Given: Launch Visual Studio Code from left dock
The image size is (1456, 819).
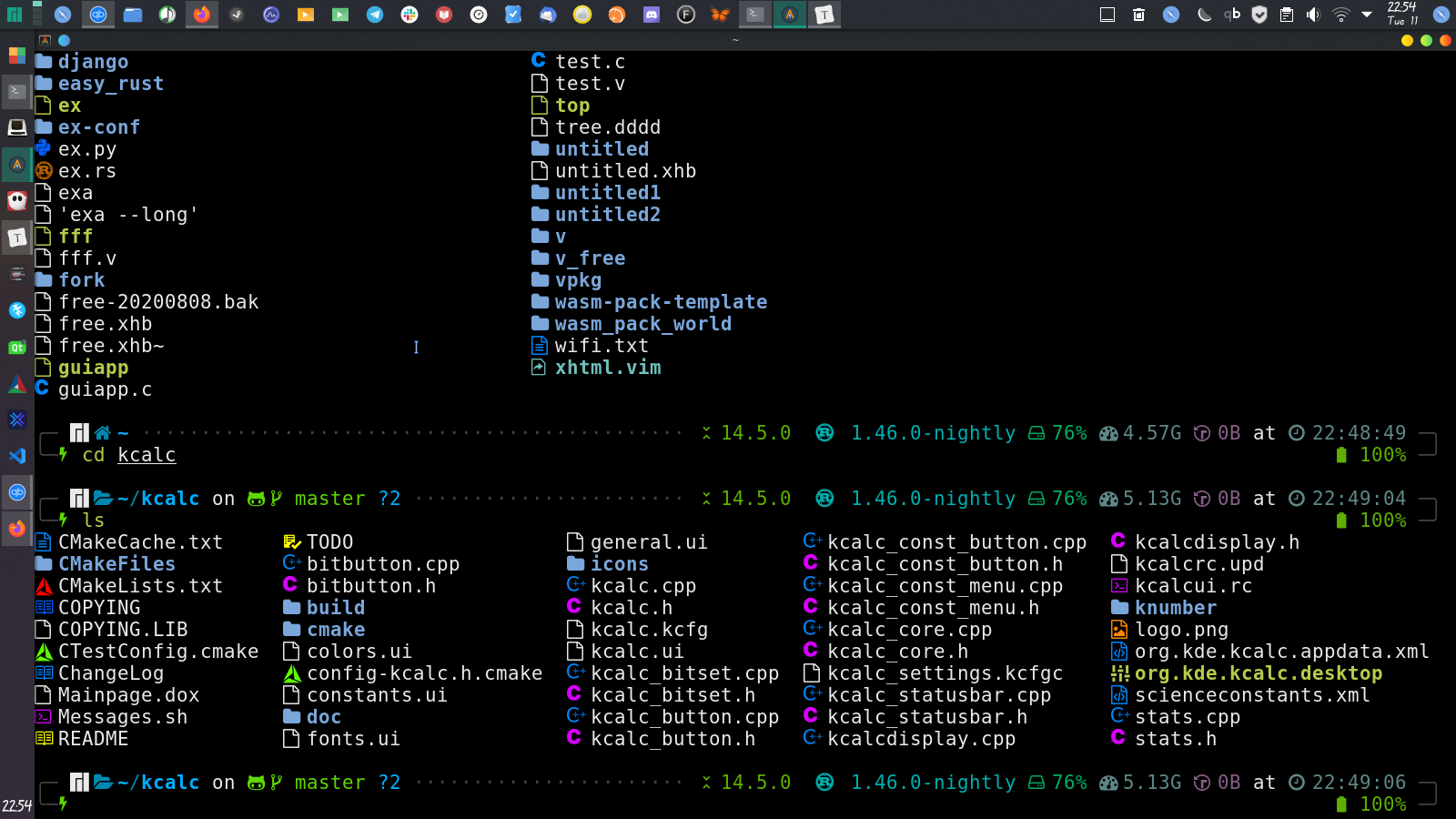Looking at the screenshot, I should (x=16, y=456).
